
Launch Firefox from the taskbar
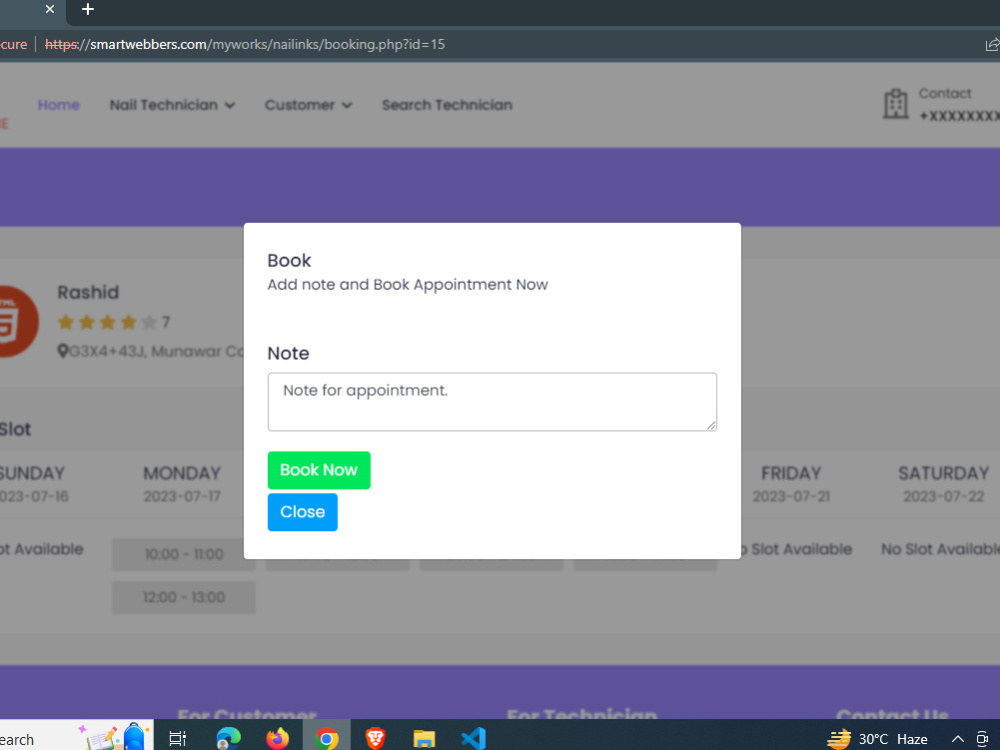[x=277, y=739]
